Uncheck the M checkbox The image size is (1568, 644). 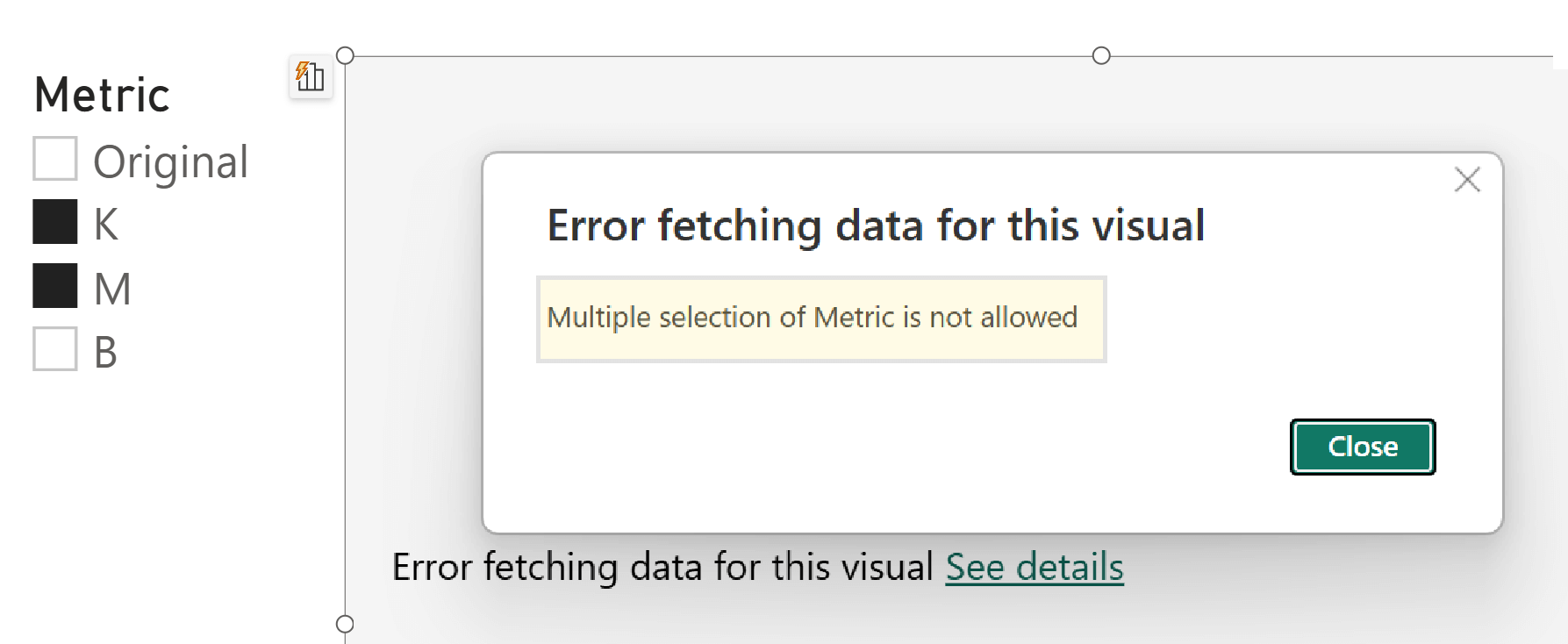pos(55,286)
